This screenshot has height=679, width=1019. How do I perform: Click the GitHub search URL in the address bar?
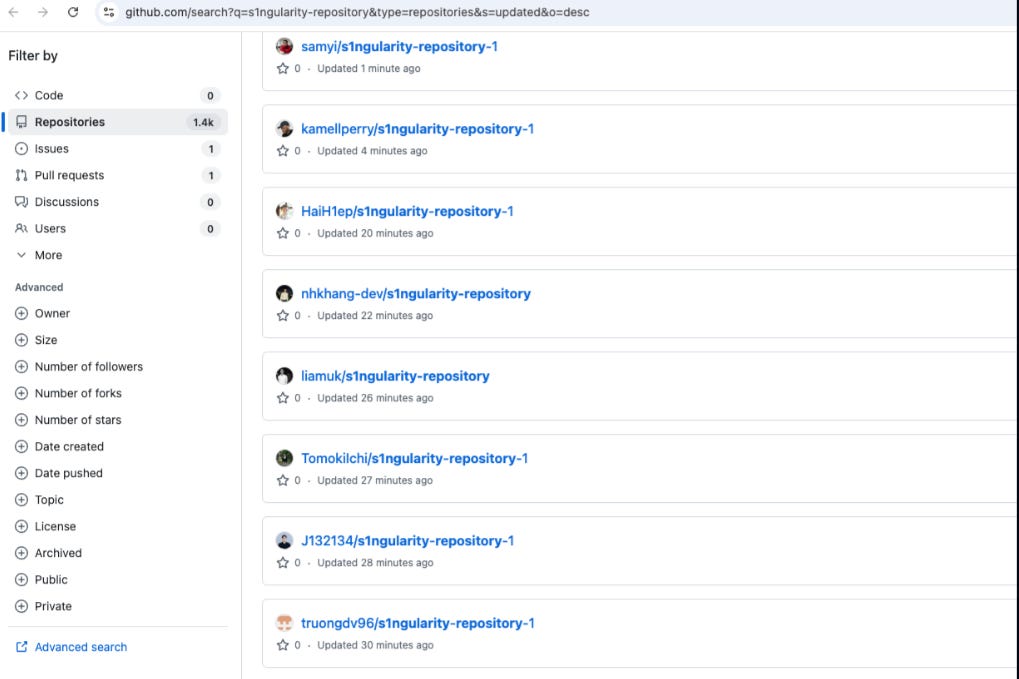(x=357, y=12)
